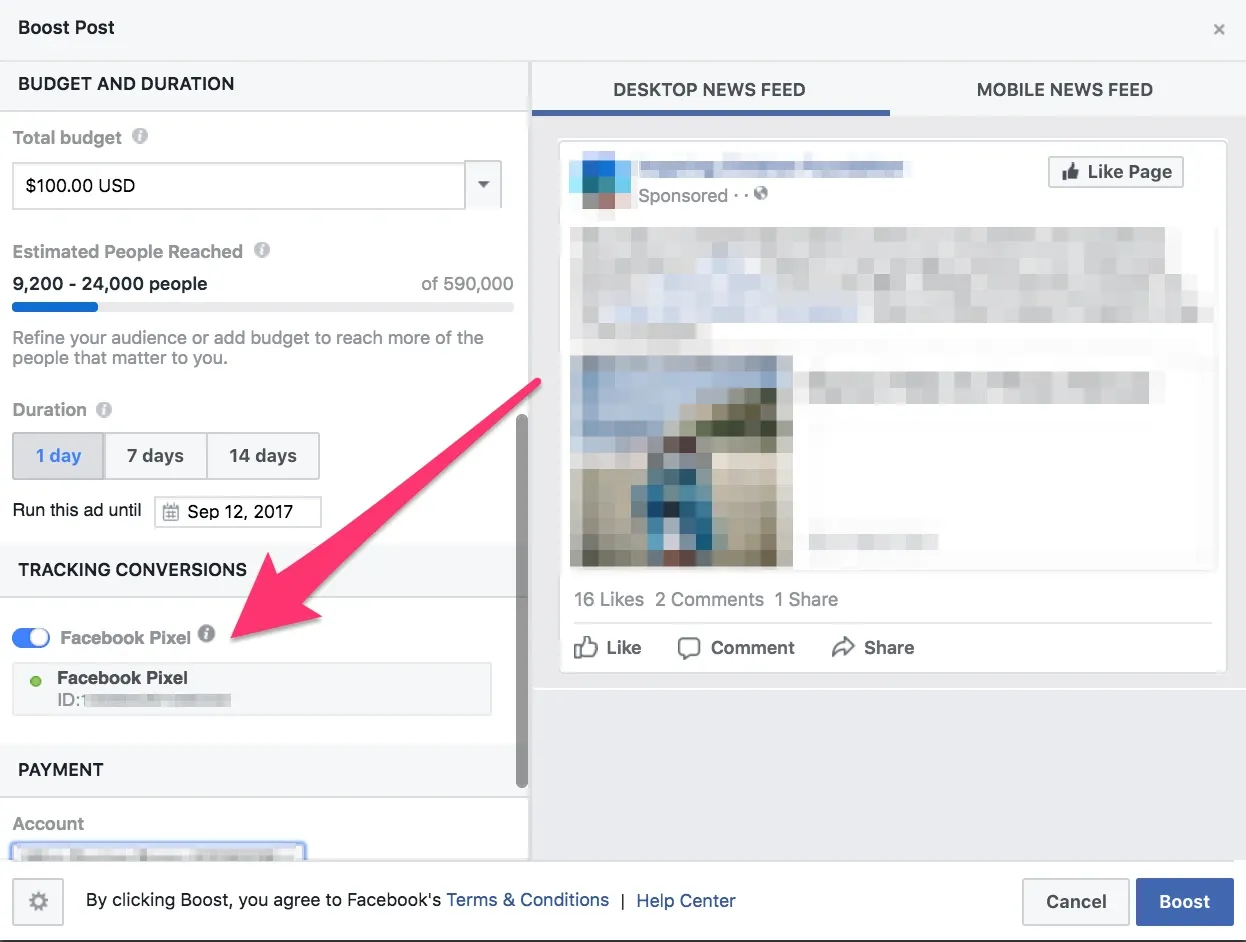Screen dimensions: 1246x942
Task: Click the Cancel button
Action: click(1076, 902)
